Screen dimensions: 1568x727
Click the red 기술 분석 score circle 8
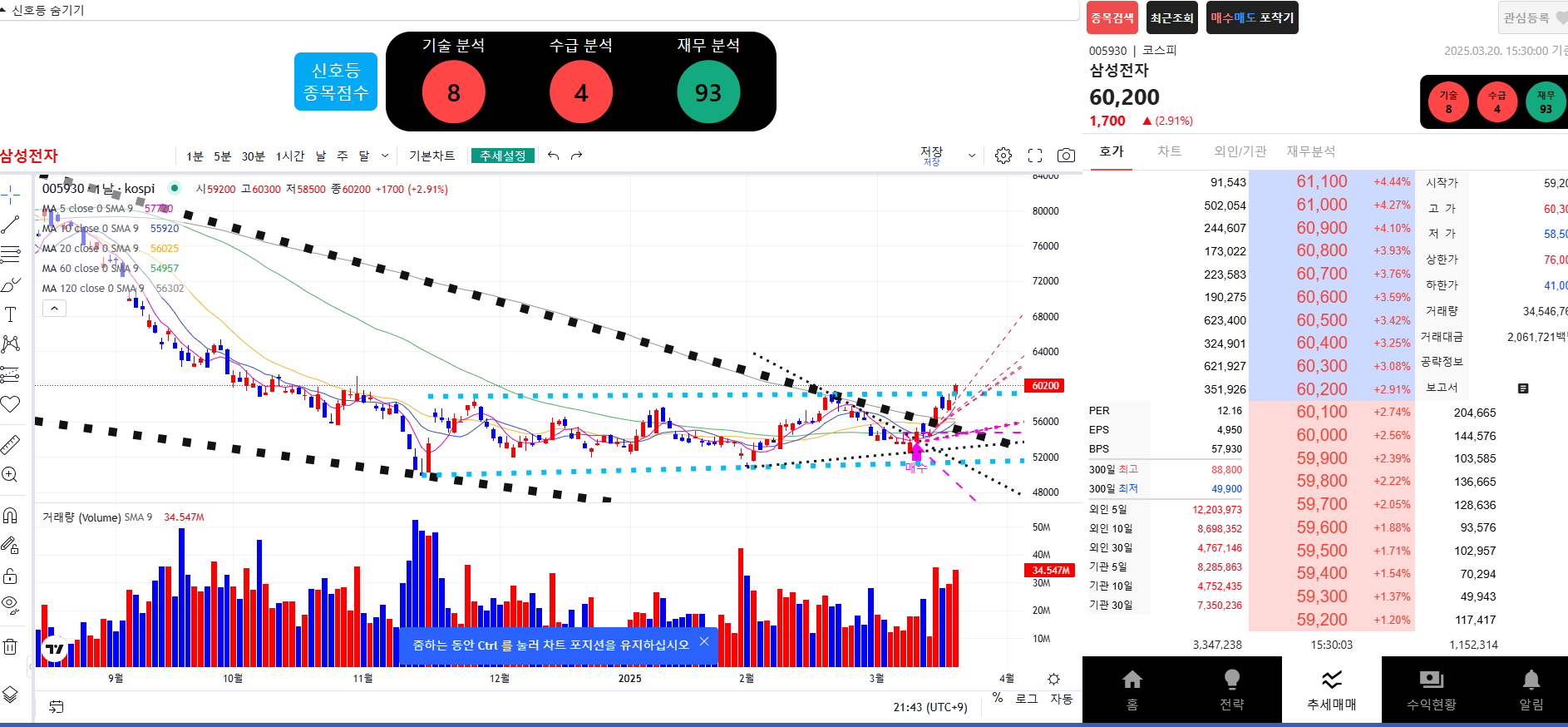point(454,92)
